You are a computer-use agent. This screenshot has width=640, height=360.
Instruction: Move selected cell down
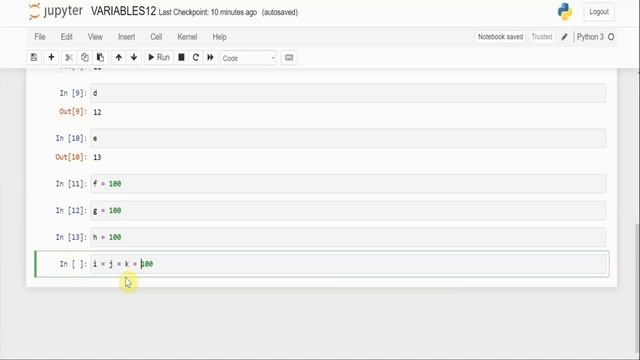[x=134, y=58]
